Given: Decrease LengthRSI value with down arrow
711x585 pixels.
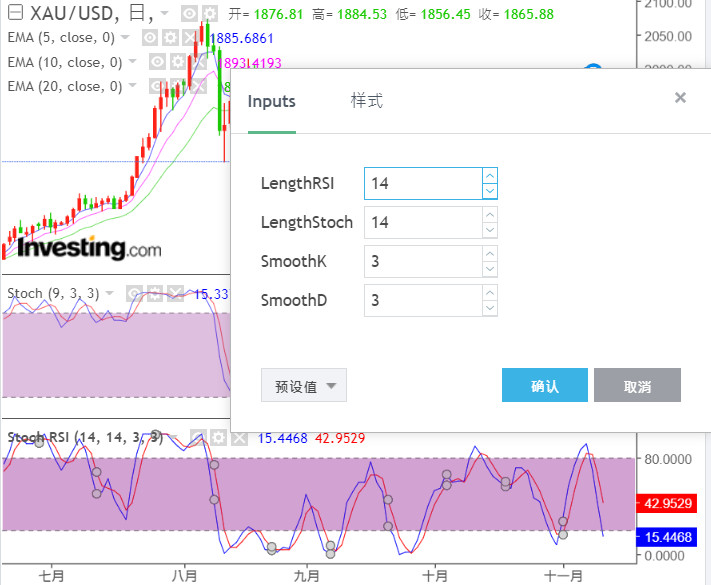Looking at the screenshot, I should pos(490,191).
